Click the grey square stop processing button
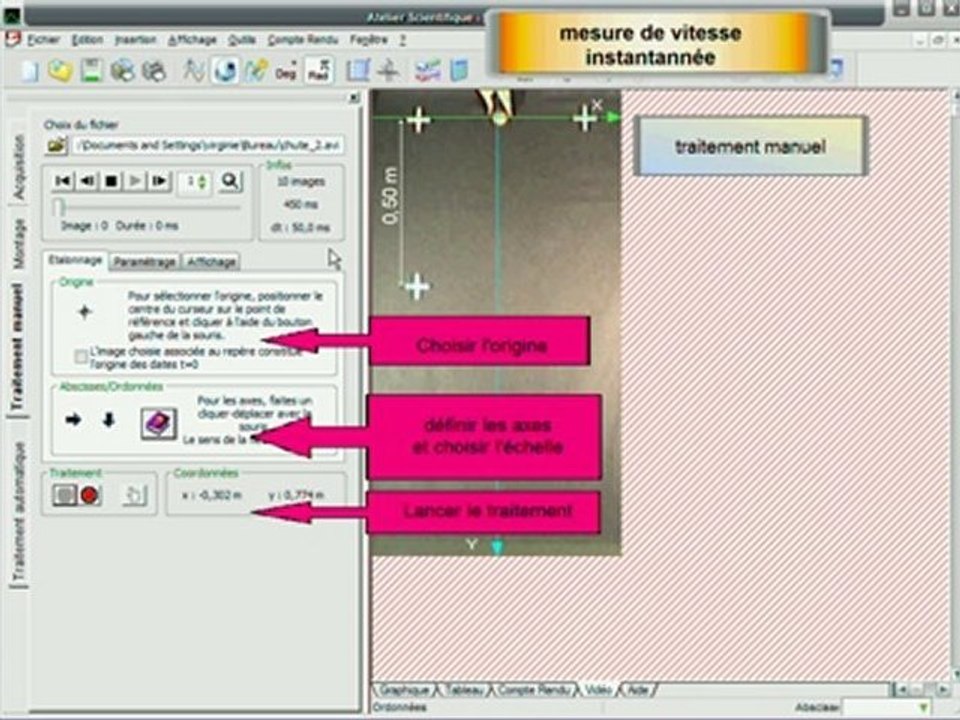Screen dimensions: 960x720 point(64,495)
